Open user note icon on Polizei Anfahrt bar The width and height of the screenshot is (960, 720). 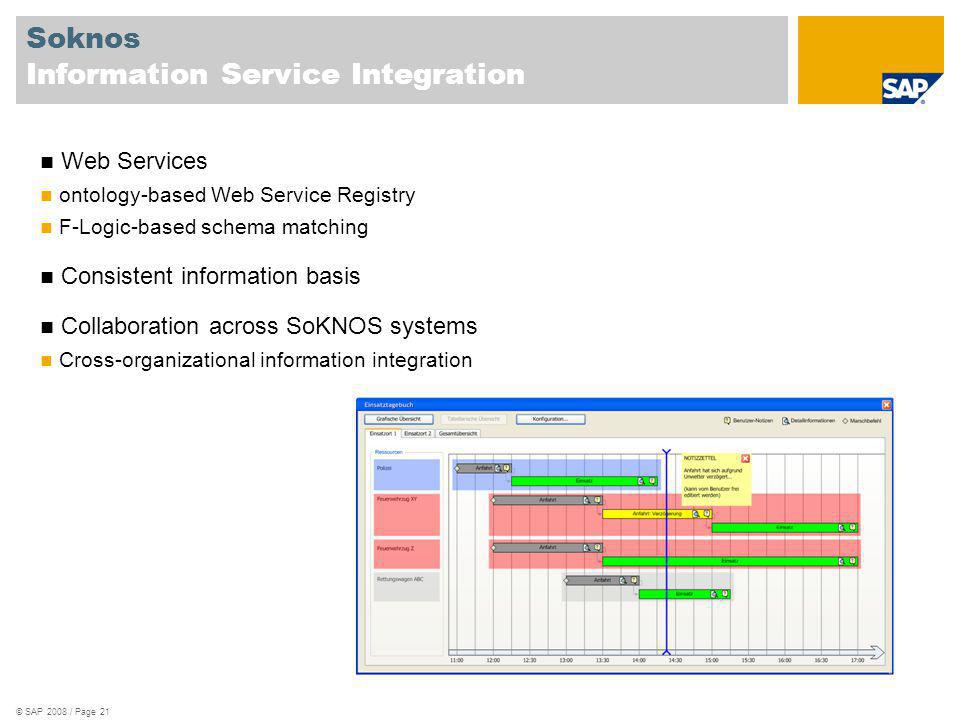506,468
